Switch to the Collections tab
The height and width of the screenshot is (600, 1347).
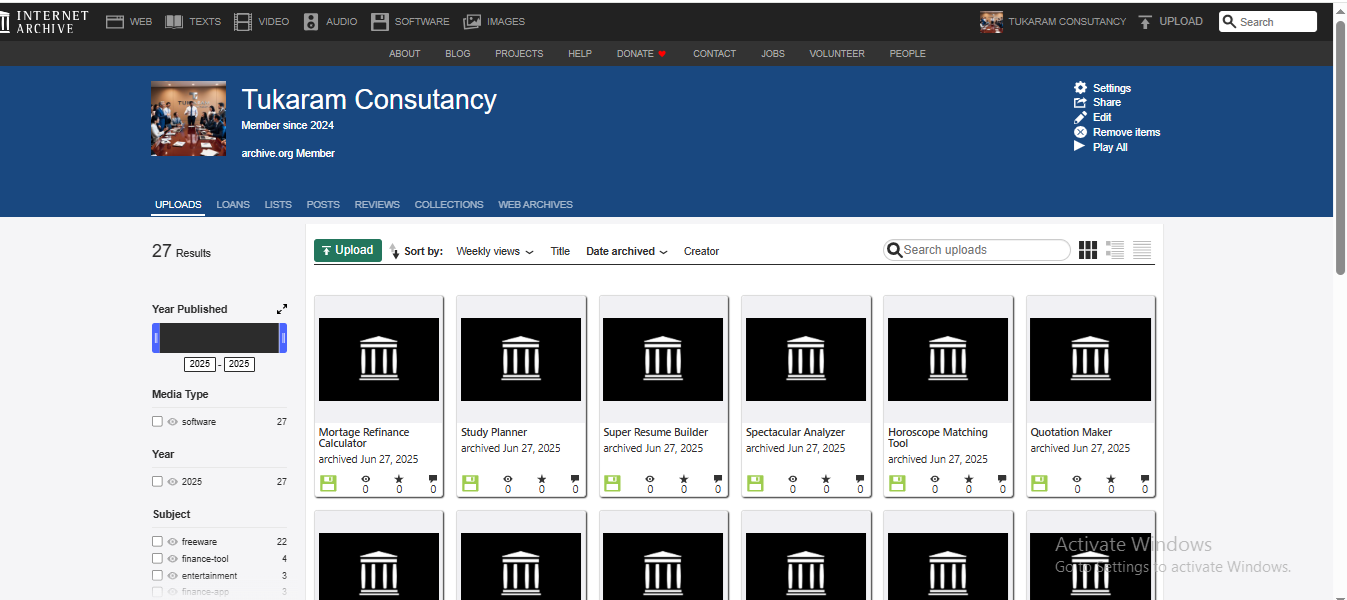pos(448,204)
